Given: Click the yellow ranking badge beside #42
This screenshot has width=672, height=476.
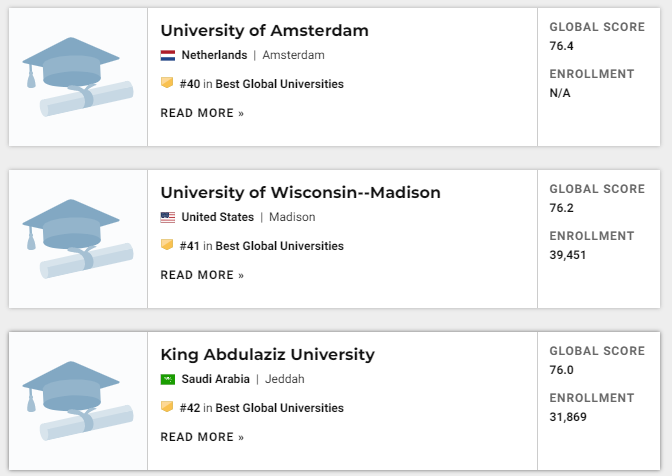Looking at the screenshot, I should [x=167, y=407].
